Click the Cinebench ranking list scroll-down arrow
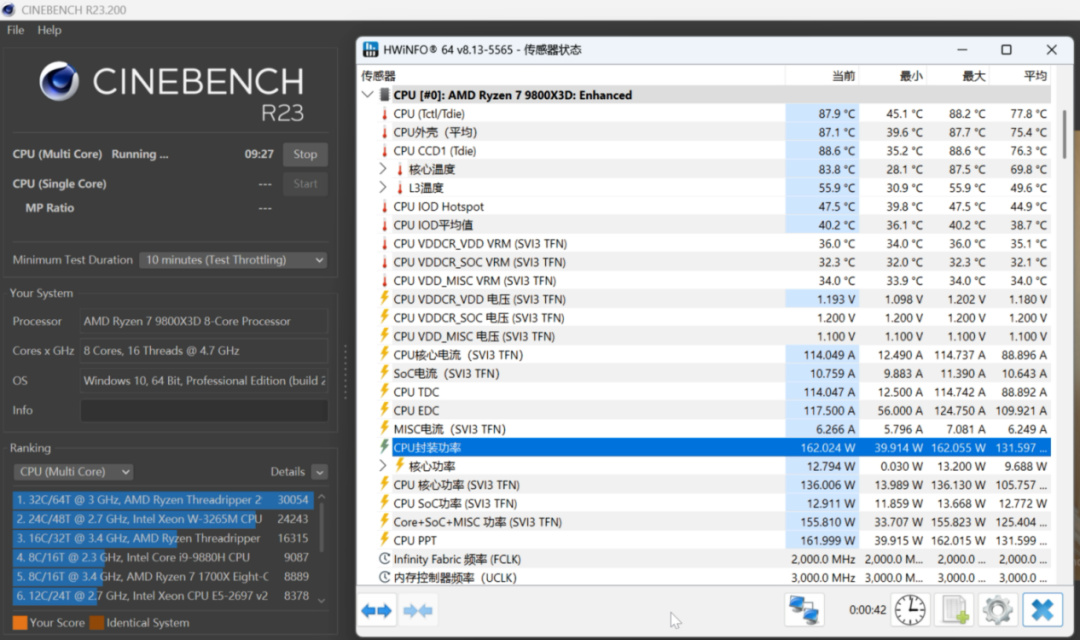 click(x=322, y=601)
